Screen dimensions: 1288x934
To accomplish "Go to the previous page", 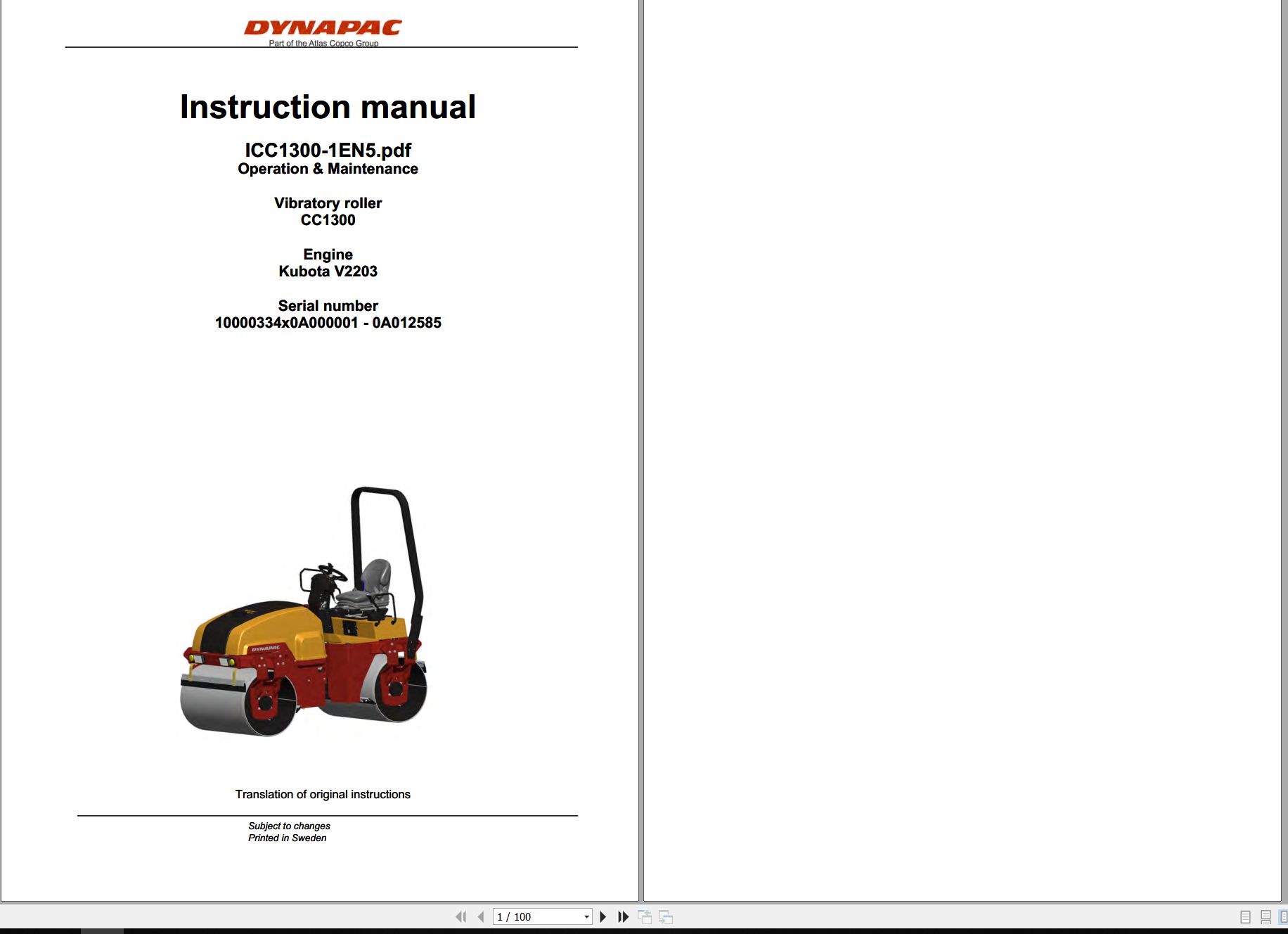I will (481, 916).
